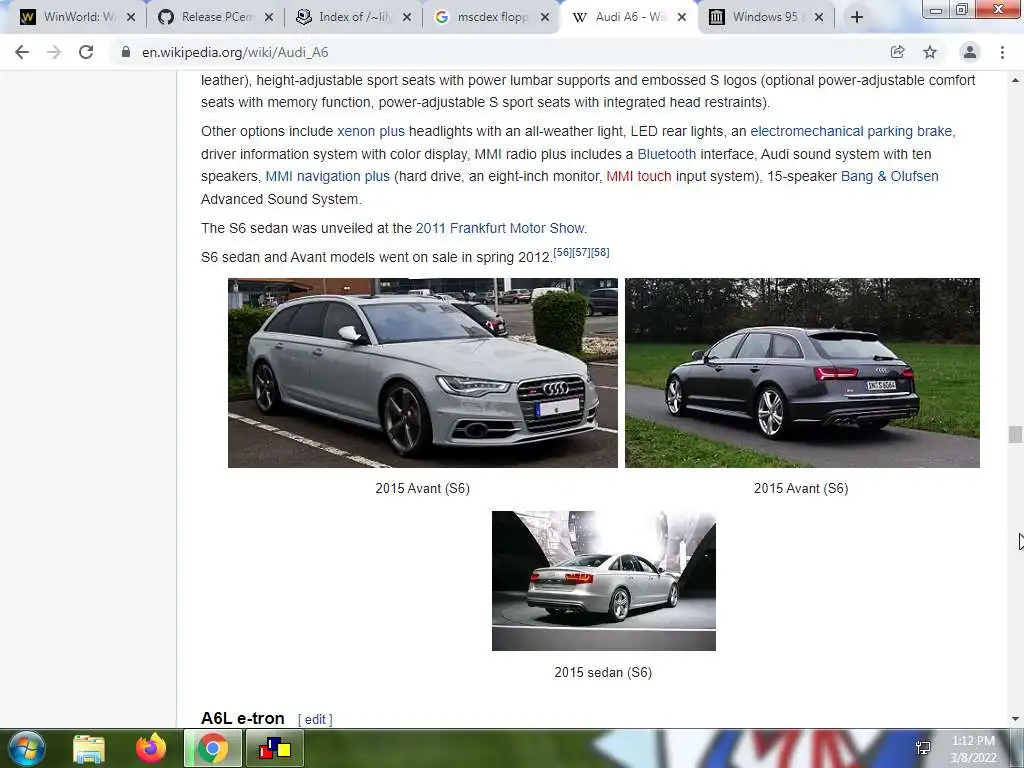Image resolution: width=1024 pixels, height=768 pixels.
Task: Click the forward navigation arrow
Action: [x=54, y=52]
